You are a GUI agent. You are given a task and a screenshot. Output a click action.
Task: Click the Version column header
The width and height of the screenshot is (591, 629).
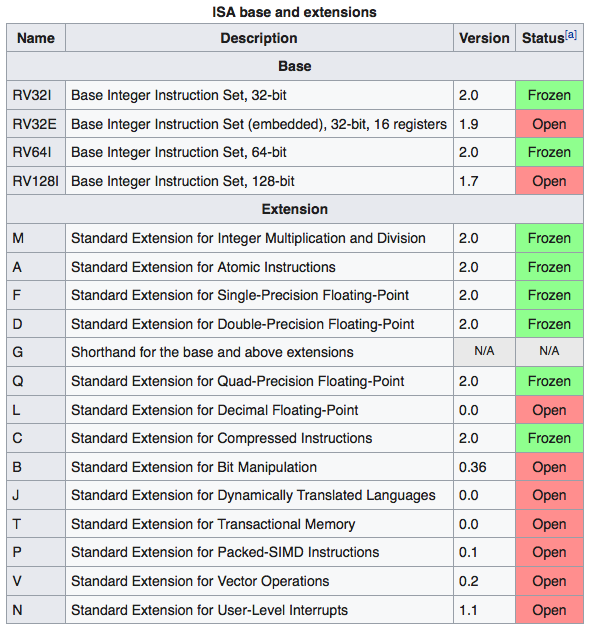(484, 38)
